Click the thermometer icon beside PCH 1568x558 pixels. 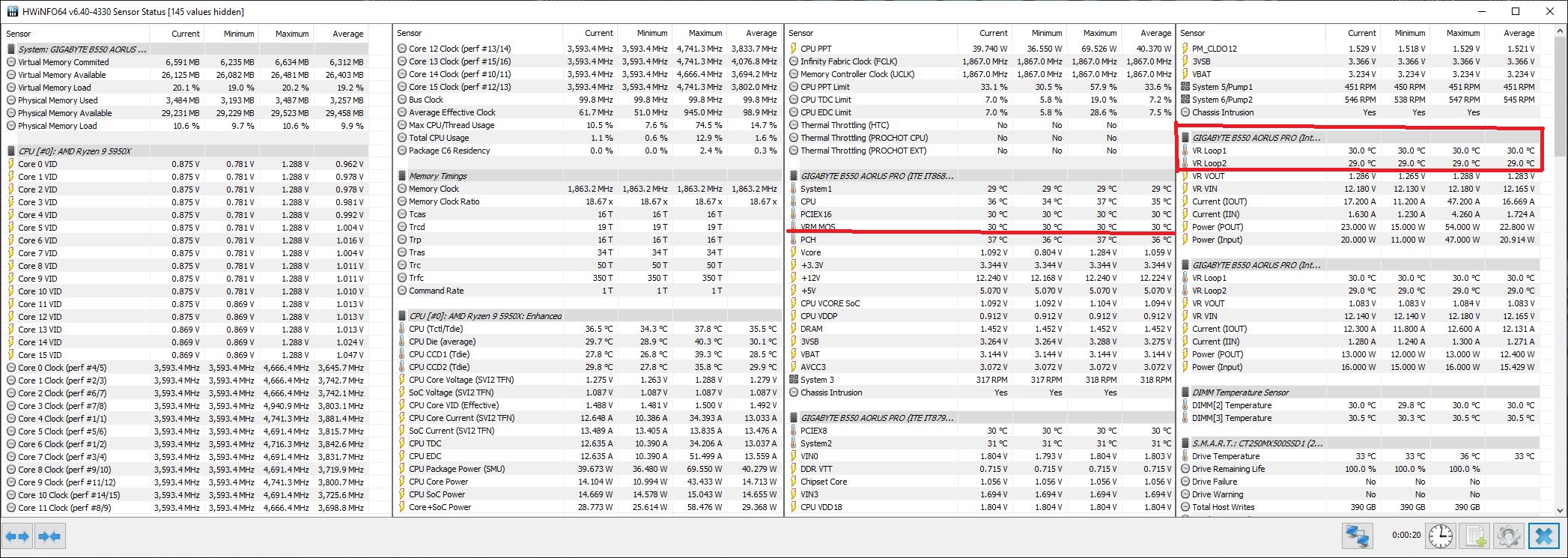pyautogui.click(x=794, y=240)
